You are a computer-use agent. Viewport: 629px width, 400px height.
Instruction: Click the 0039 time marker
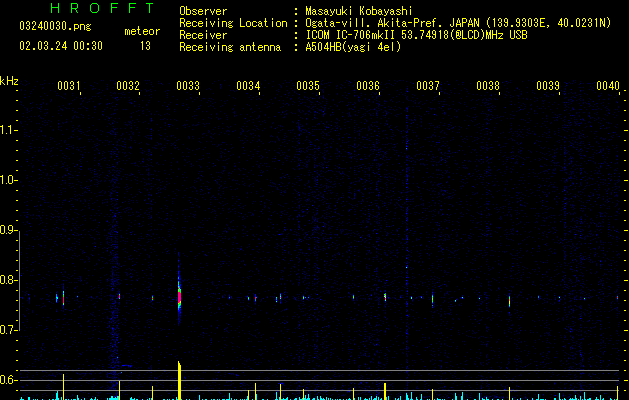[548, 86]
